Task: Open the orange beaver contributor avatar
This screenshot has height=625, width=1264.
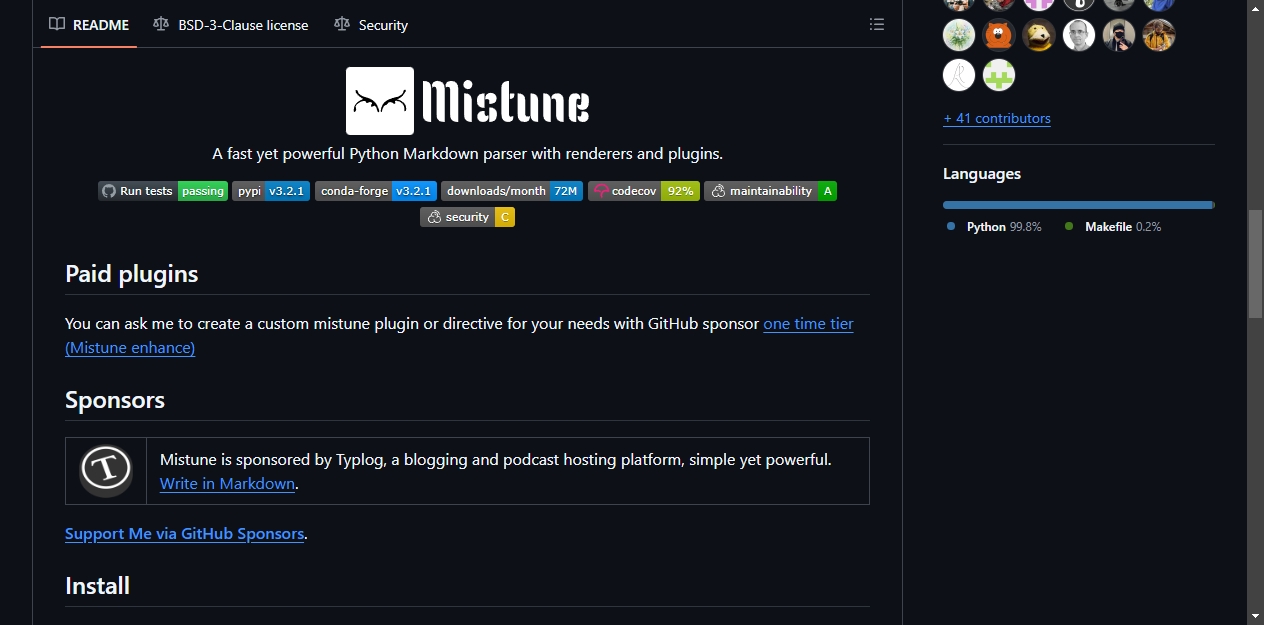Action: 999,35
